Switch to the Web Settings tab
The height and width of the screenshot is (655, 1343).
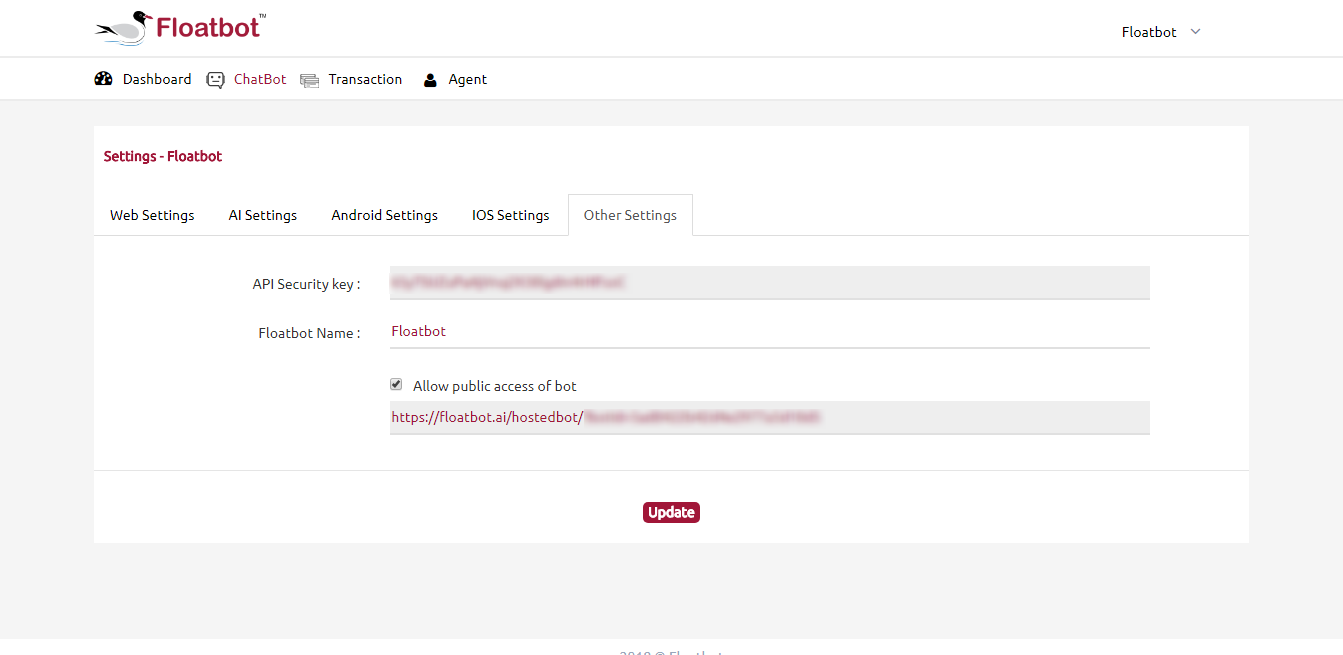click(x=152, y=214)
